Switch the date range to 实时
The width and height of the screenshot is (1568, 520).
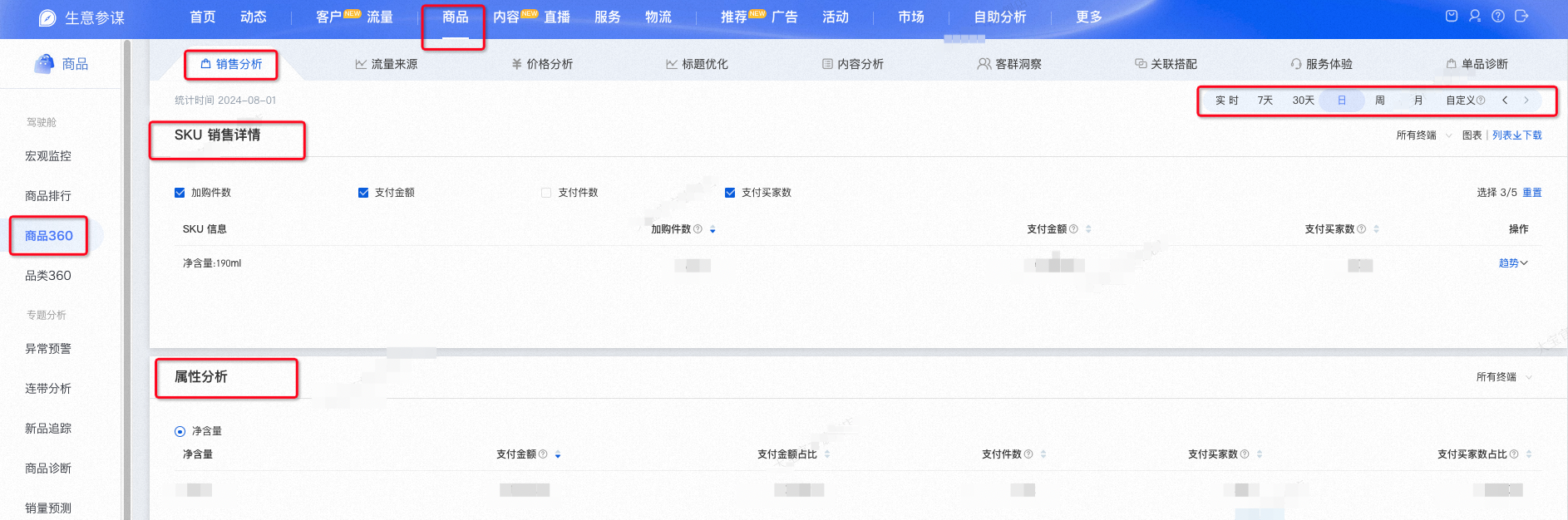[1227, 101]
